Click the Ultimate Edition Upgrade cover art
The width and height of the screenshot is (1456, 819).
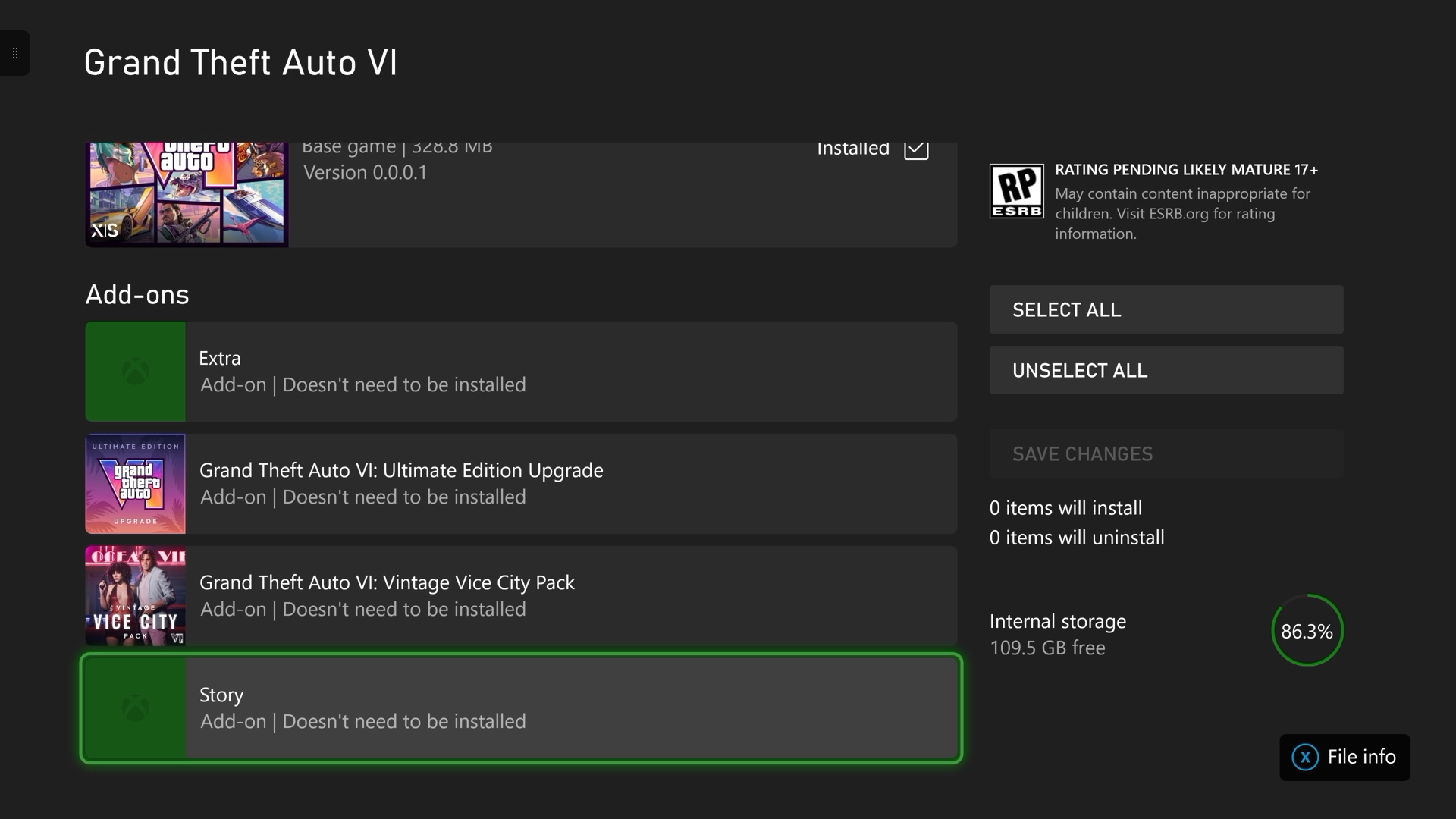(135, 484)
